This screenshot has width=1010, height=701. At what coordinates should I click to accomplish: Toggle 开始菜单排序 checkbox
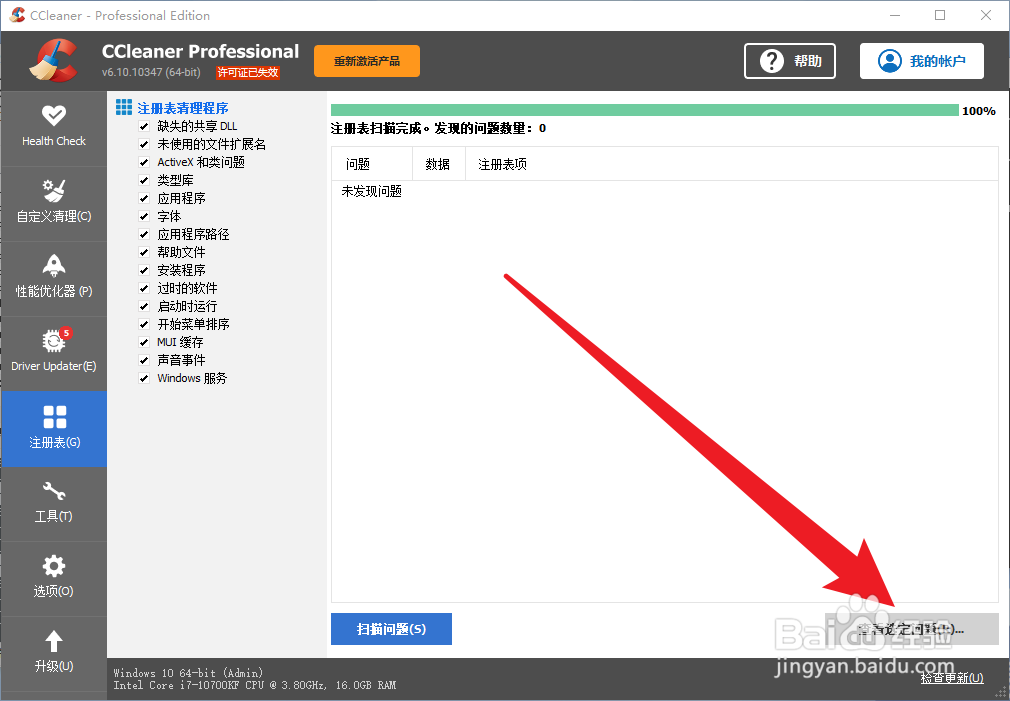(144, 325)
